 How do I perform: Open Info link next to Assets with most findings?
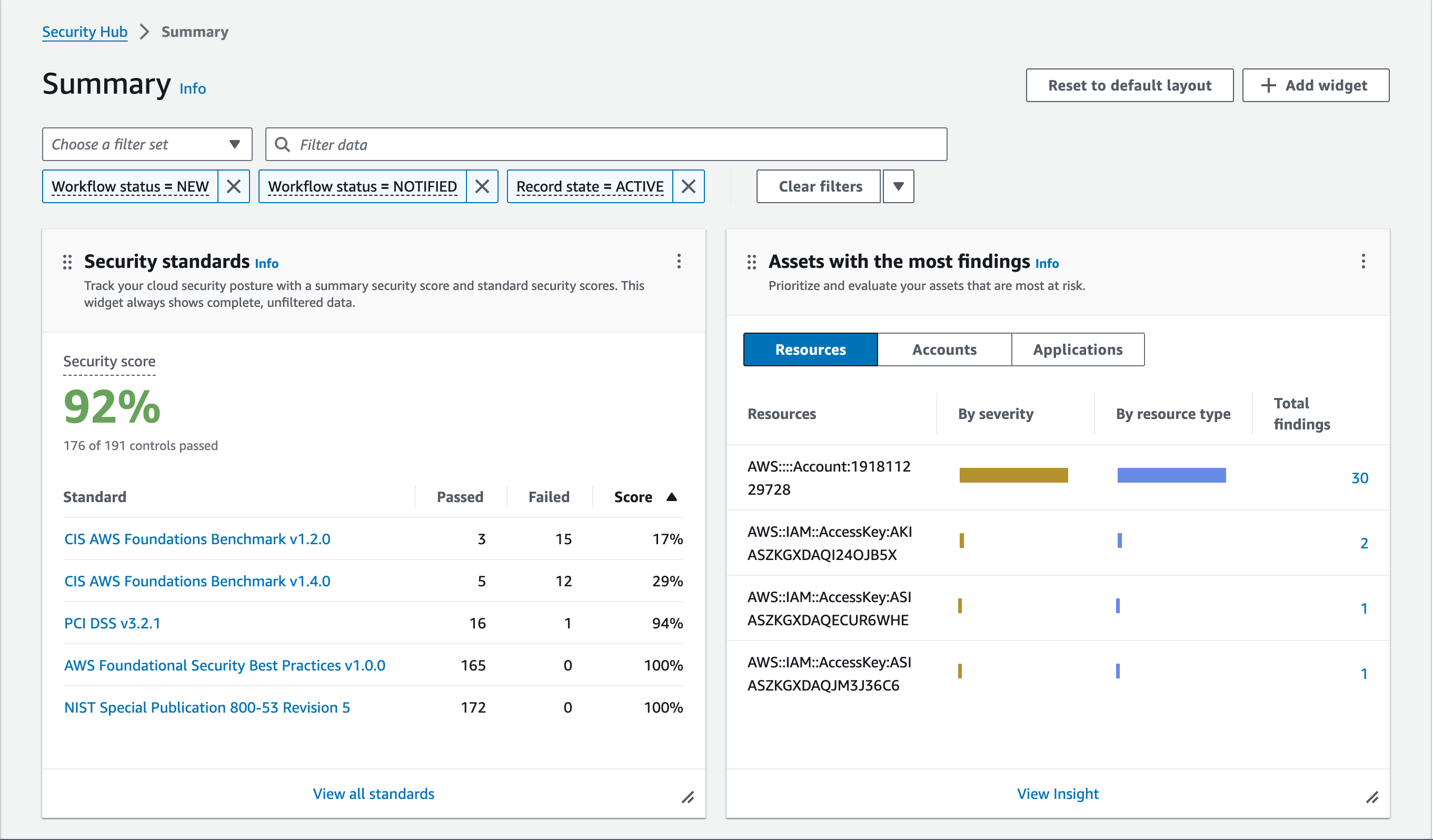coord(1047,263)
